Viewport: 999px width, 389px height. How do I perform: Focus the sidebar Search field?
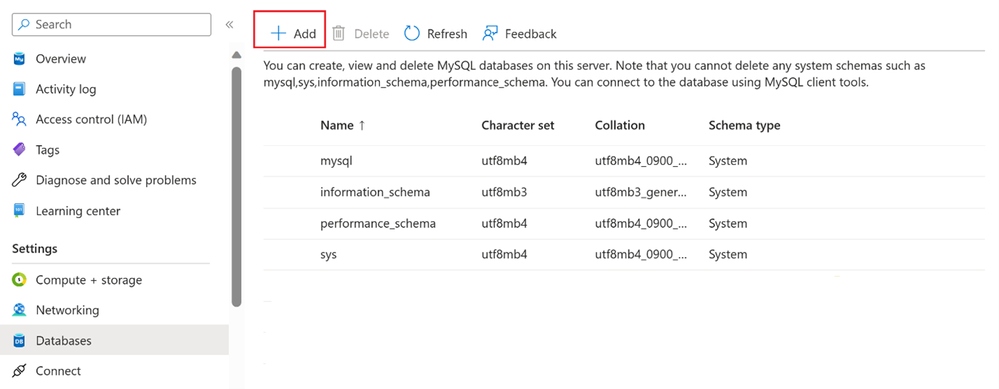(111, 24)
